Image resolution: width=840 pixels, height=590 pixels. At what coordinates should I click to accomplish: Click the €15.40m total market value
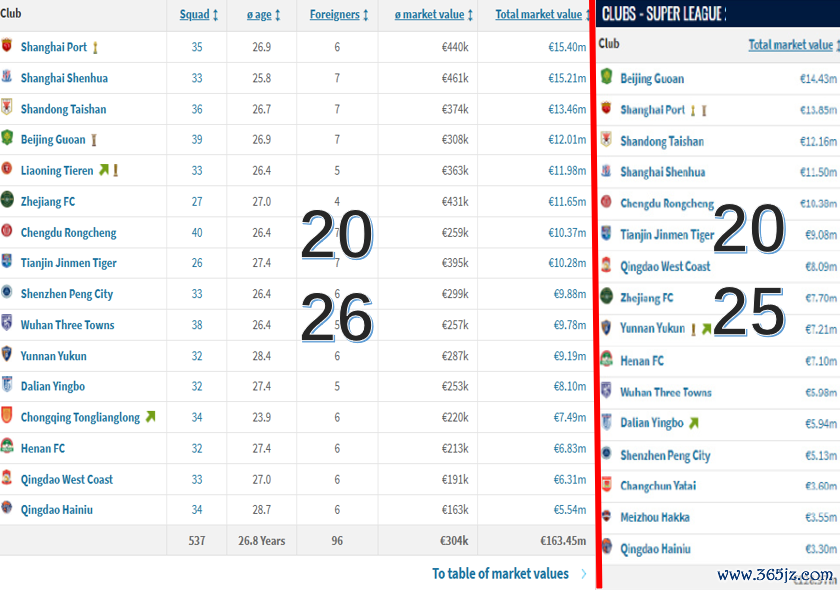[x=566, y=47]
